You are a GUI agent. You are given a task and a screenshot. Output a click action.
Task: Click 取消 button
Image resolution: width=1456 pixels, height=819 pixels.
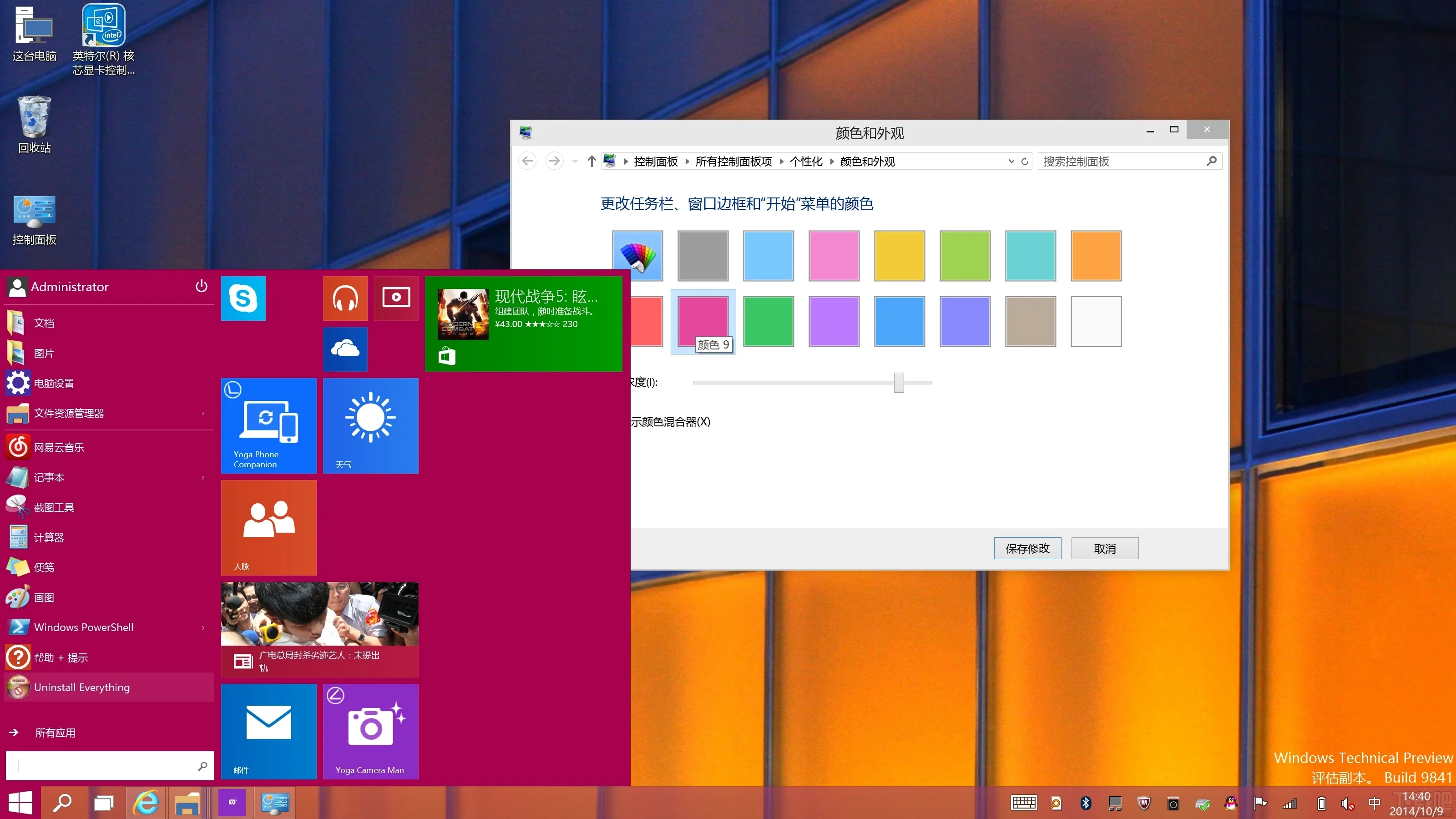(1105, 548)
